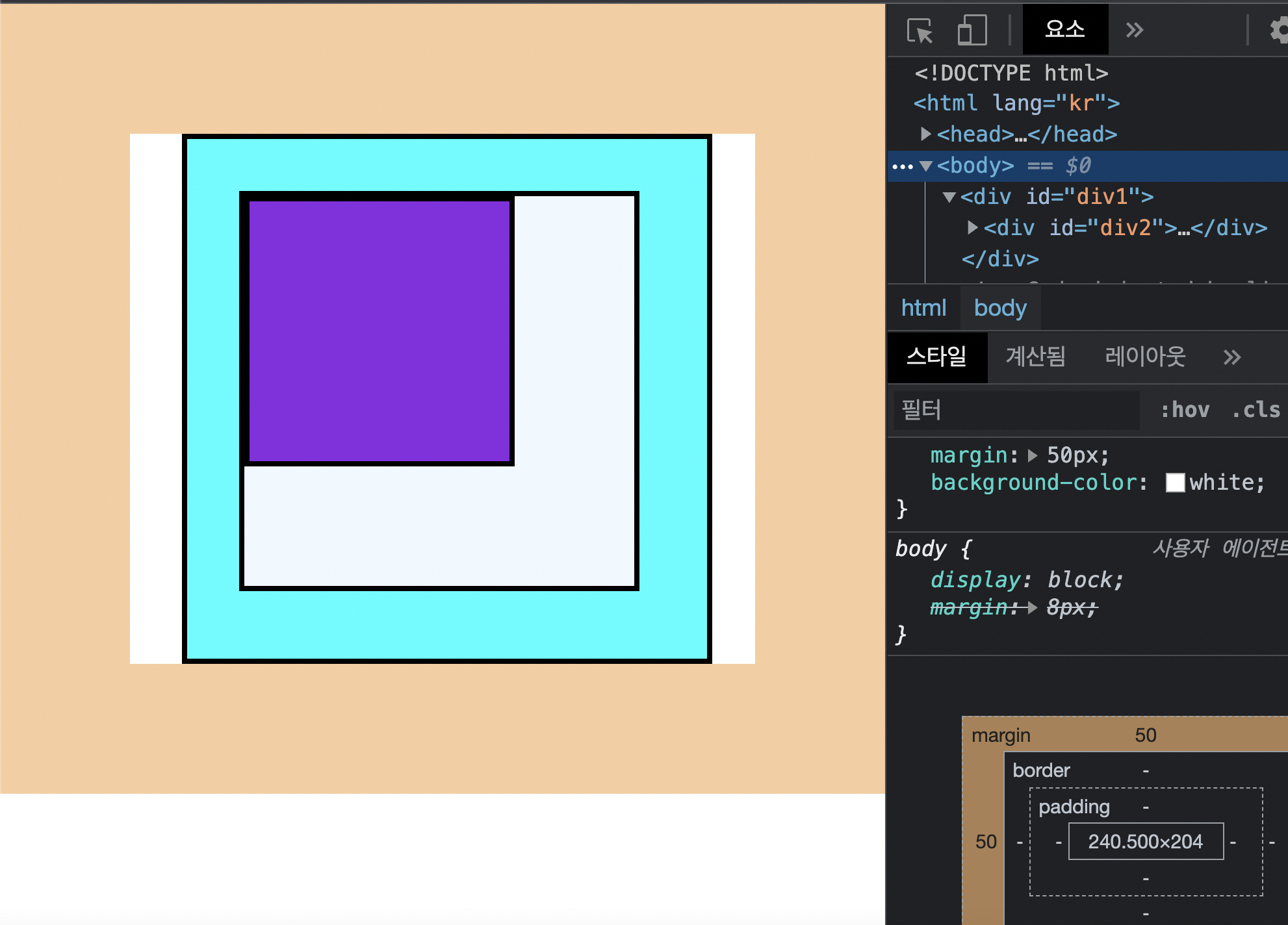Show more style sidebar tabs chevron
The image size is (1288, 925).
pyautogui.click(x=1231, y=357)
